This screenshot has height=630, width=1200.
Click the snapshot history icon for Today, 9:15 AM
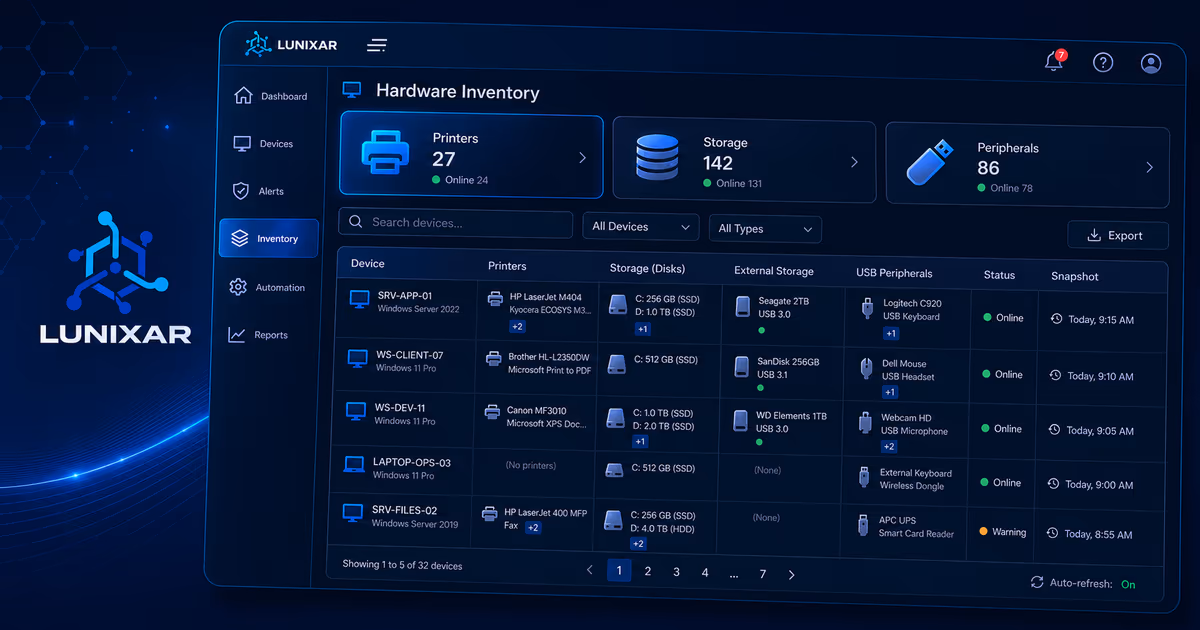[1056, 319]
